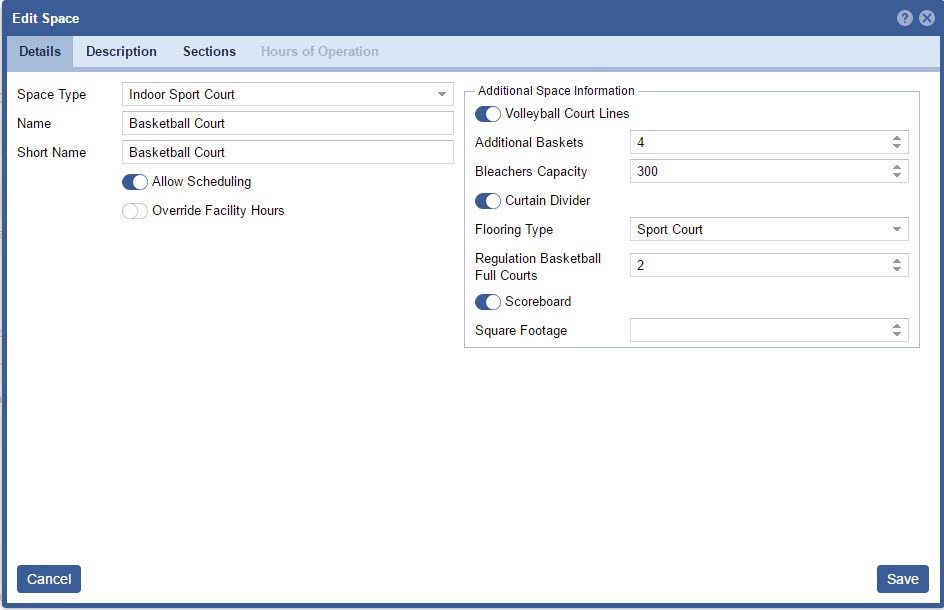Select the Details tab
Viewport: 944px width, 610px height.
(x=40, y=52)
